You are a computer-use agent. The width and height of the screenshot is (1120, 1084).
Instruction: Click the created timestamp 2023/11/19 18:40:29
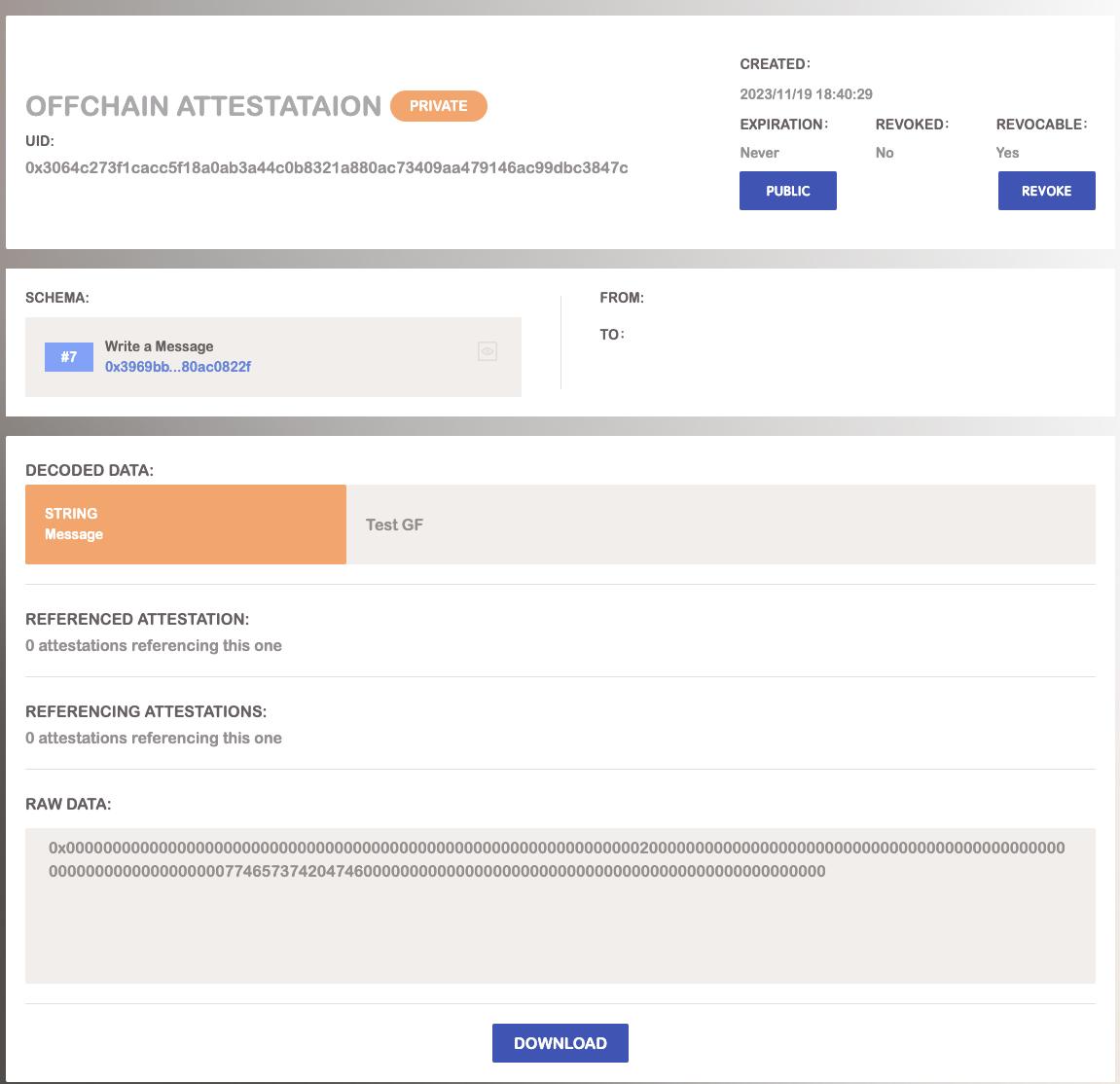806,94
